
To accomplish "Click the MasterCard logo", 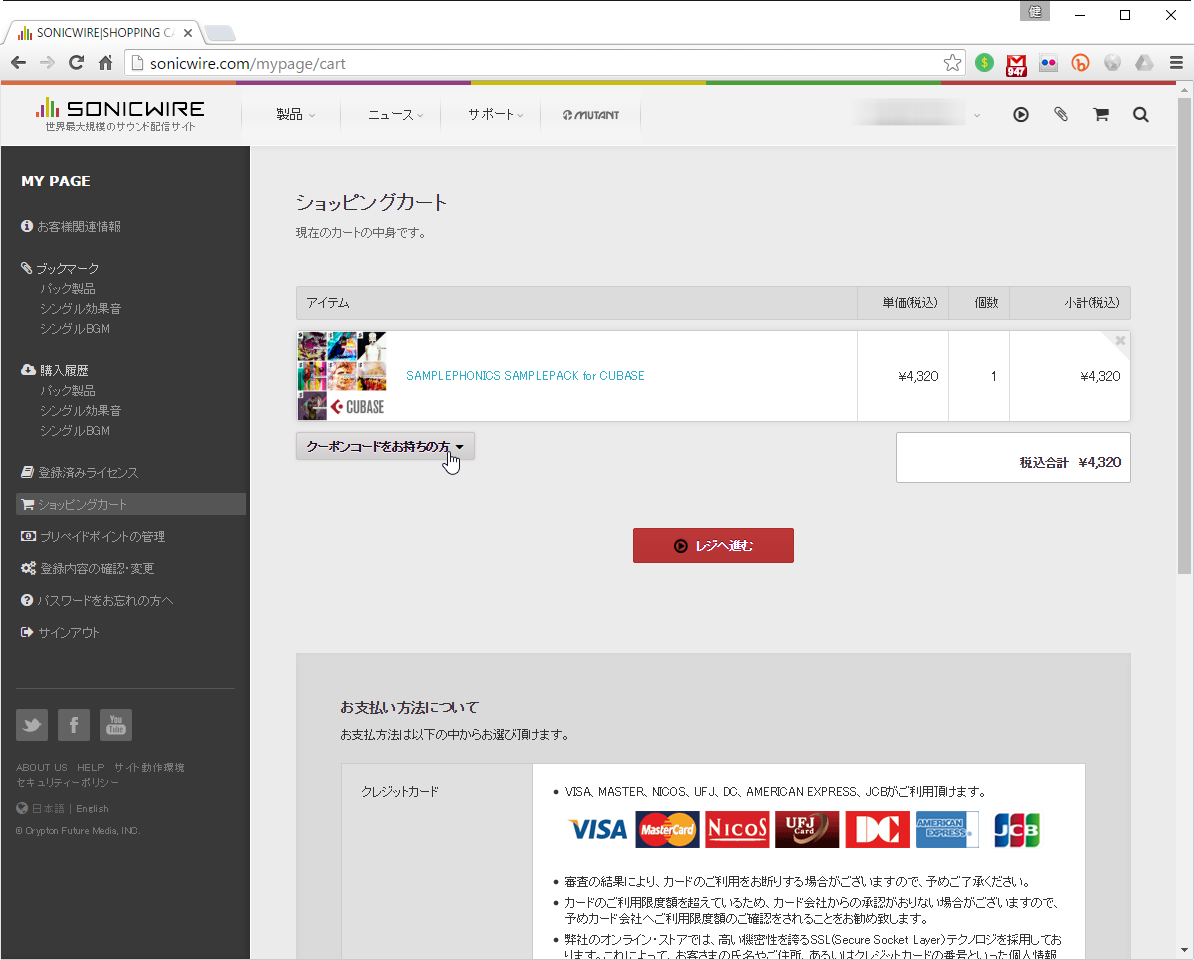I will click(667, 829).
